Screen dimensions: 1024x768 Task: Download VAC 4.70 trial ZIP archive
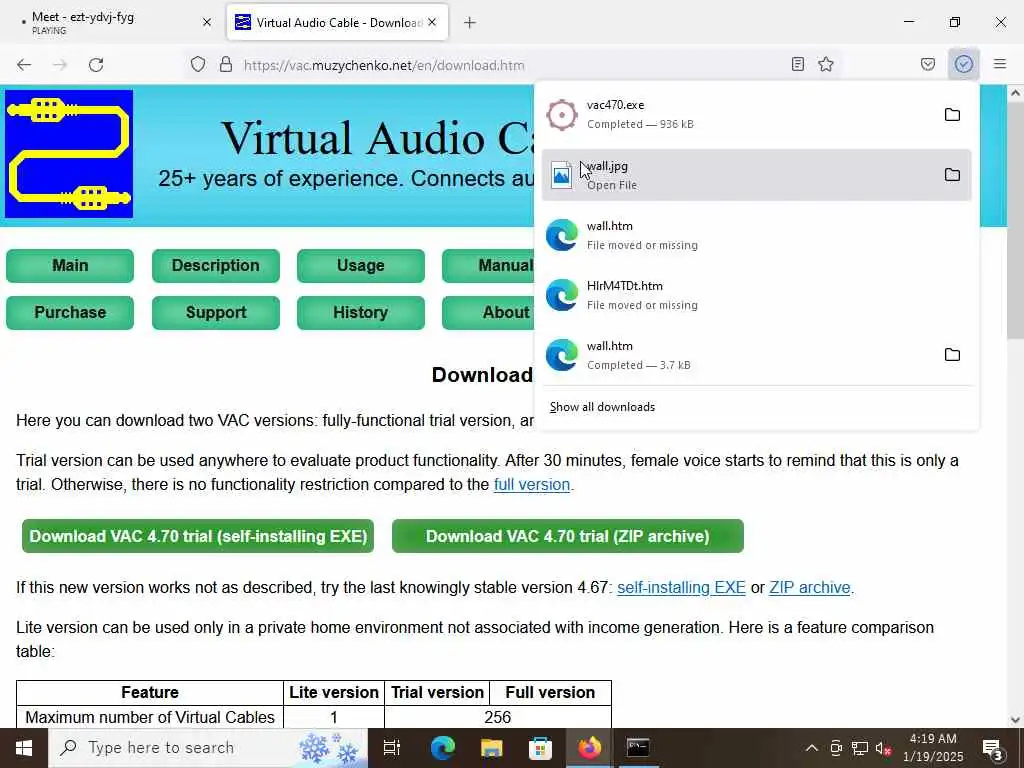pos(568,536)
